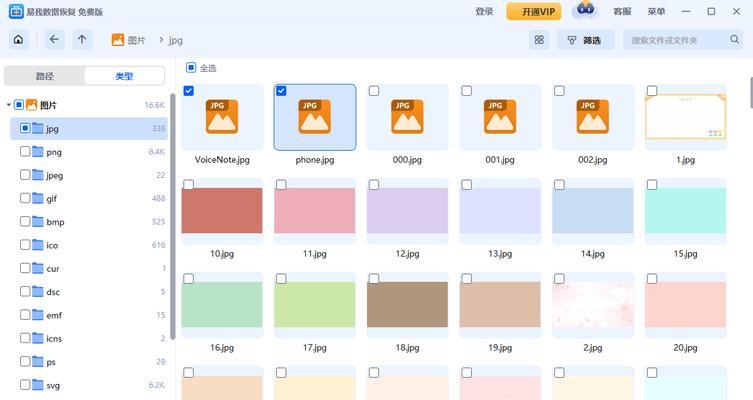Click the 开通VIP button
This screenshot has height=400, width=753.
[533, 11]
